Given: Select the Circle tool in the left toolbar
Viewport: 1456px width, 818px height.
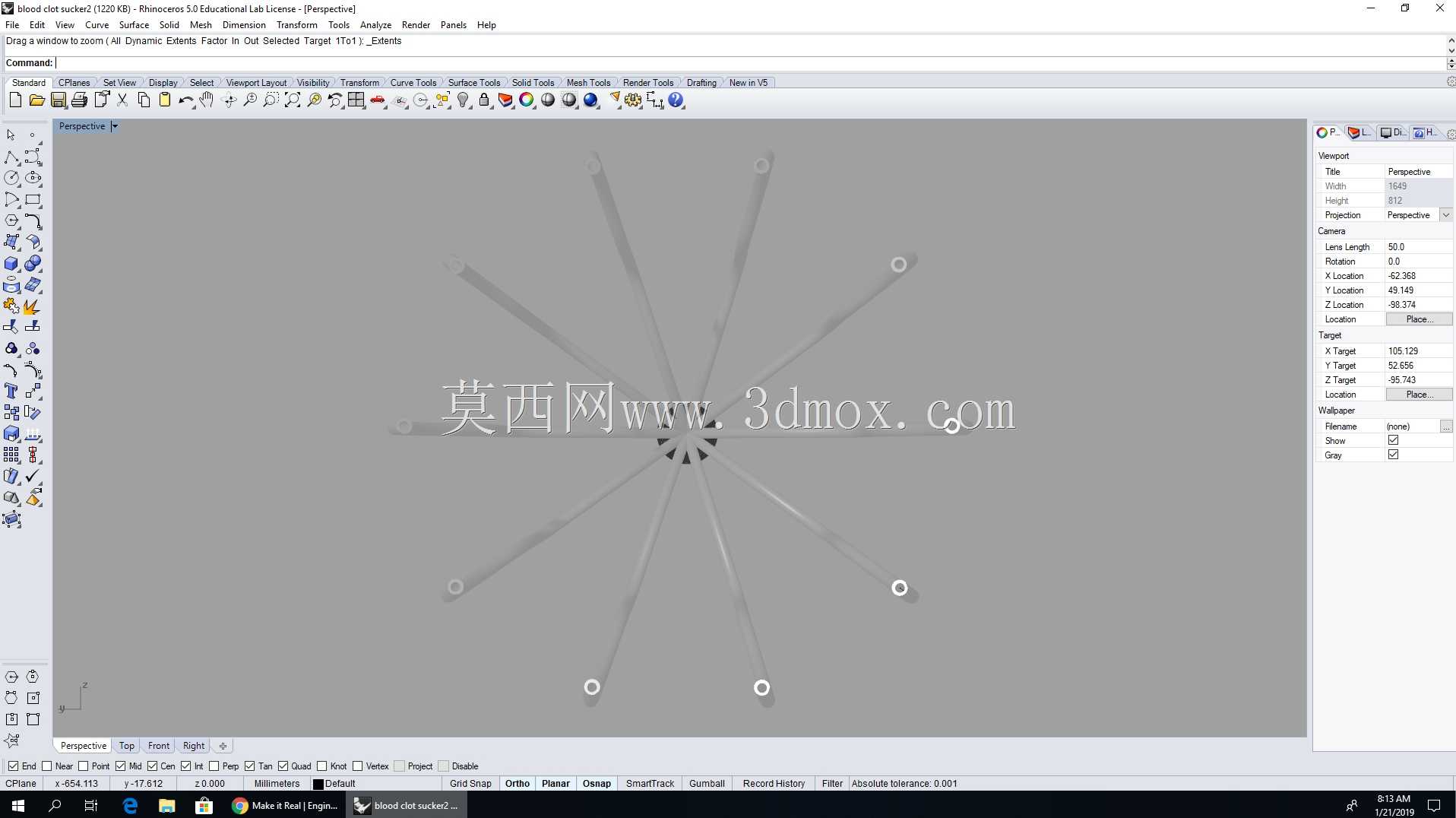Looking at the screenshot, I should point(11,178).
